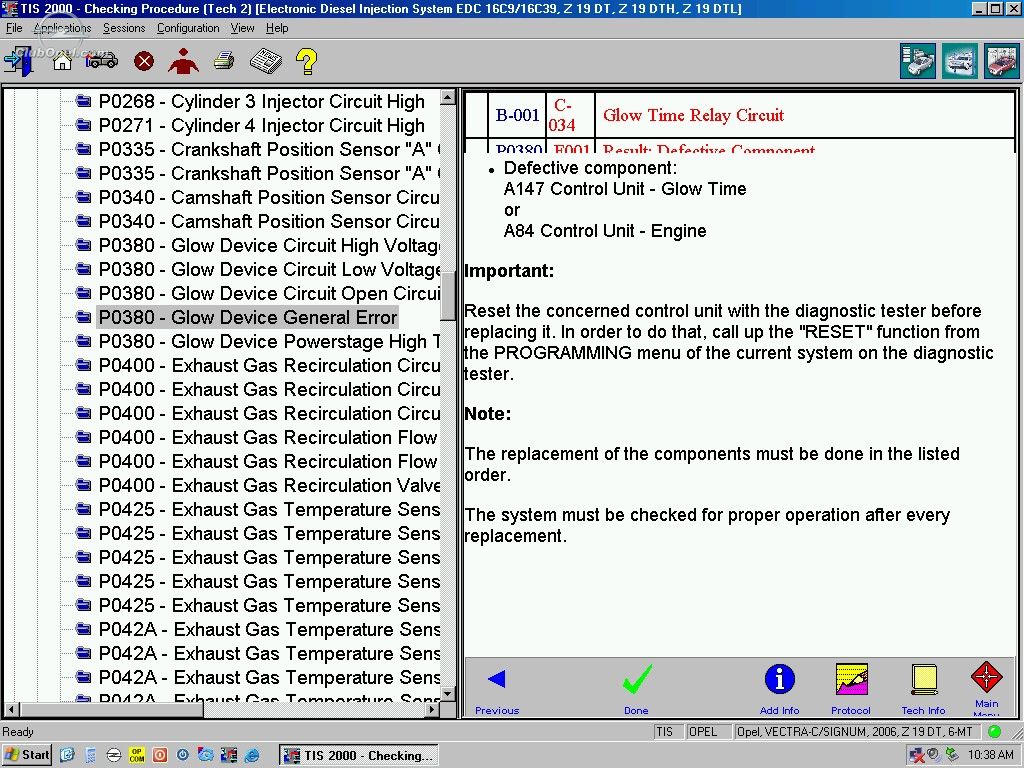Image resolution: width=1024 pixels, height=768 pixels.
Task: Click folder icon beside P0268 Cylinder 3
Action: 83,101
